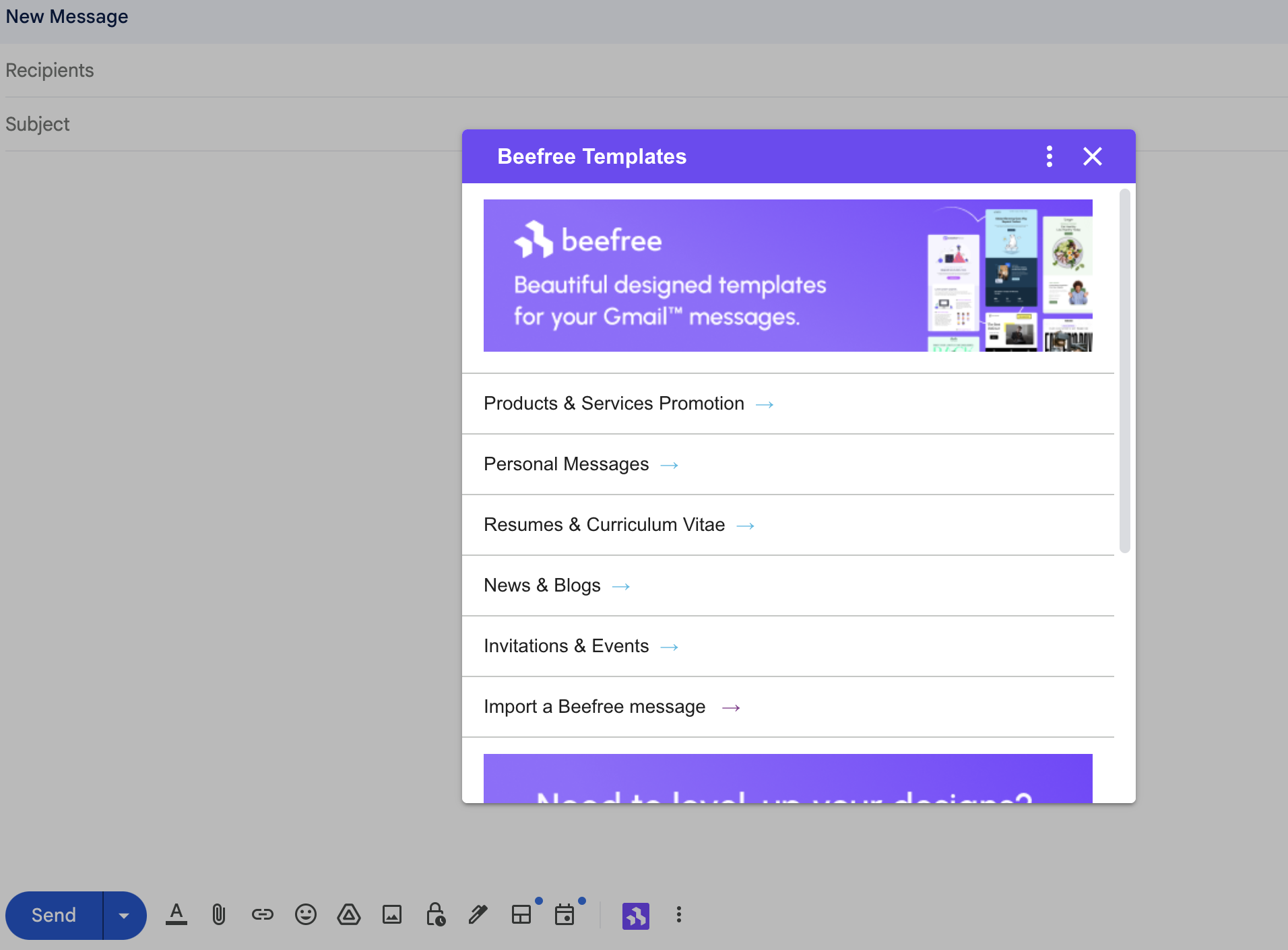Close the Beefree Templates panel

pyautogui.click(x=1093, y=156)
